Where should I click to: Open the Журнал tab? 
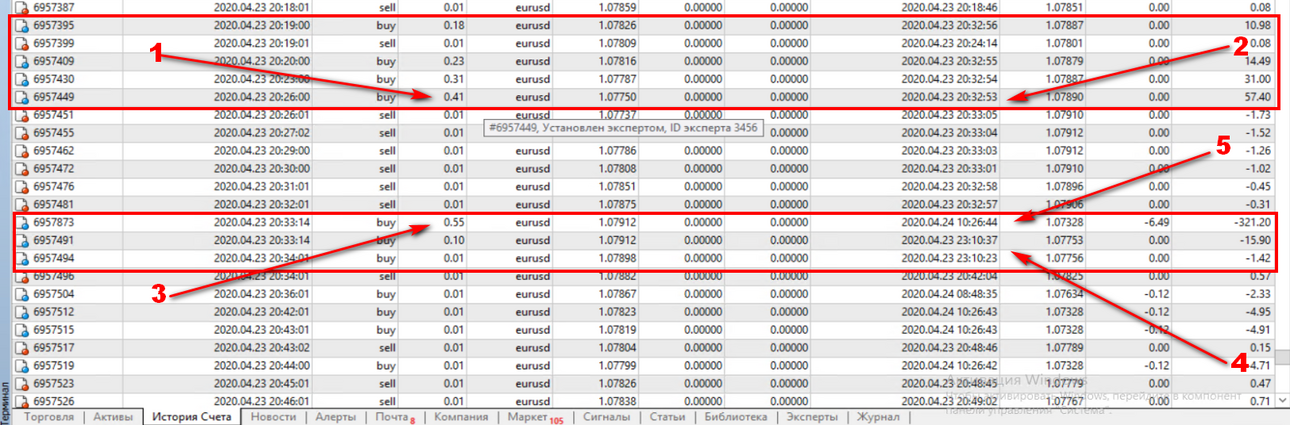coord(879,417)
